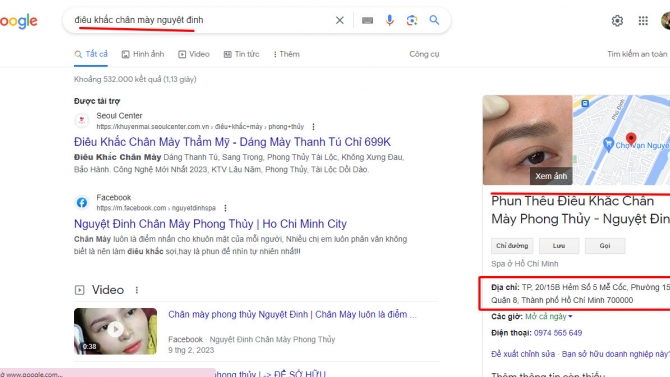Click the Facebook favicon icon
The height and width of the screenshot is (377, 670).
click(82, 202)
